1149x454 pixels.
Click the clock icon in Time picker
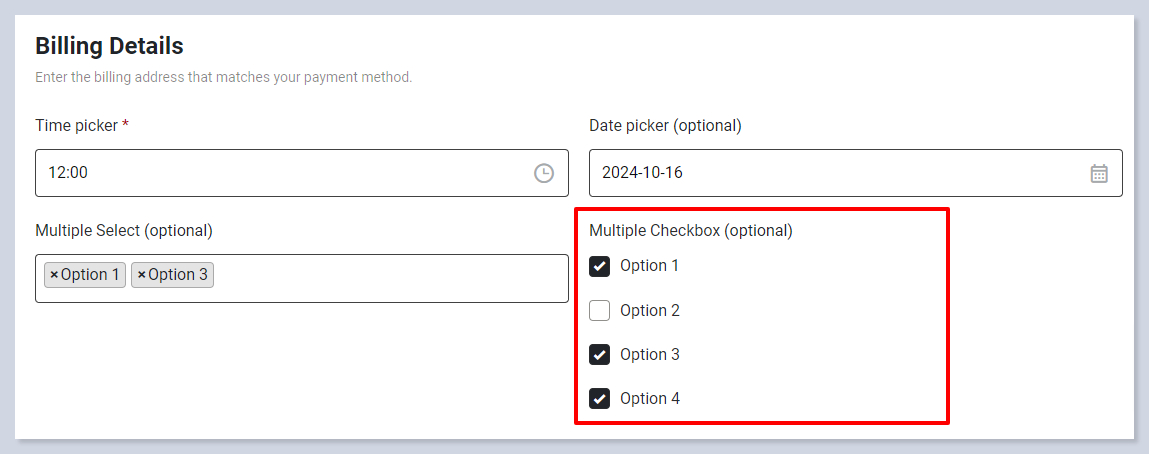coord(543,173)
